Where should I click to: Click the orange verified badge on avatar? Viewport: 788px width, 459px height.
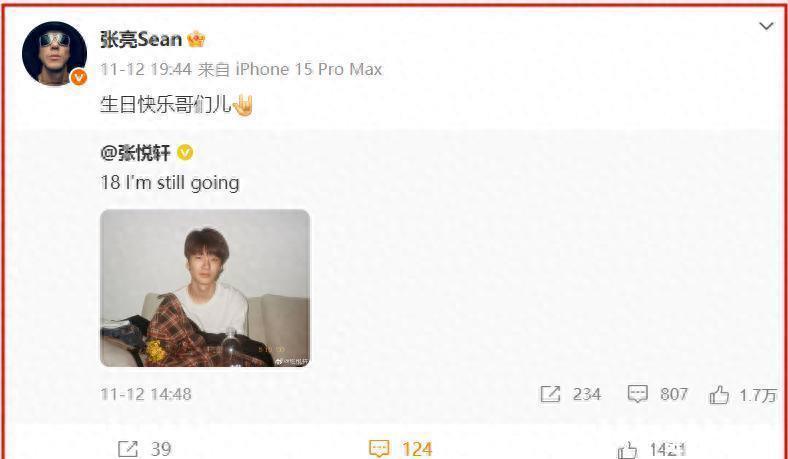78,77
